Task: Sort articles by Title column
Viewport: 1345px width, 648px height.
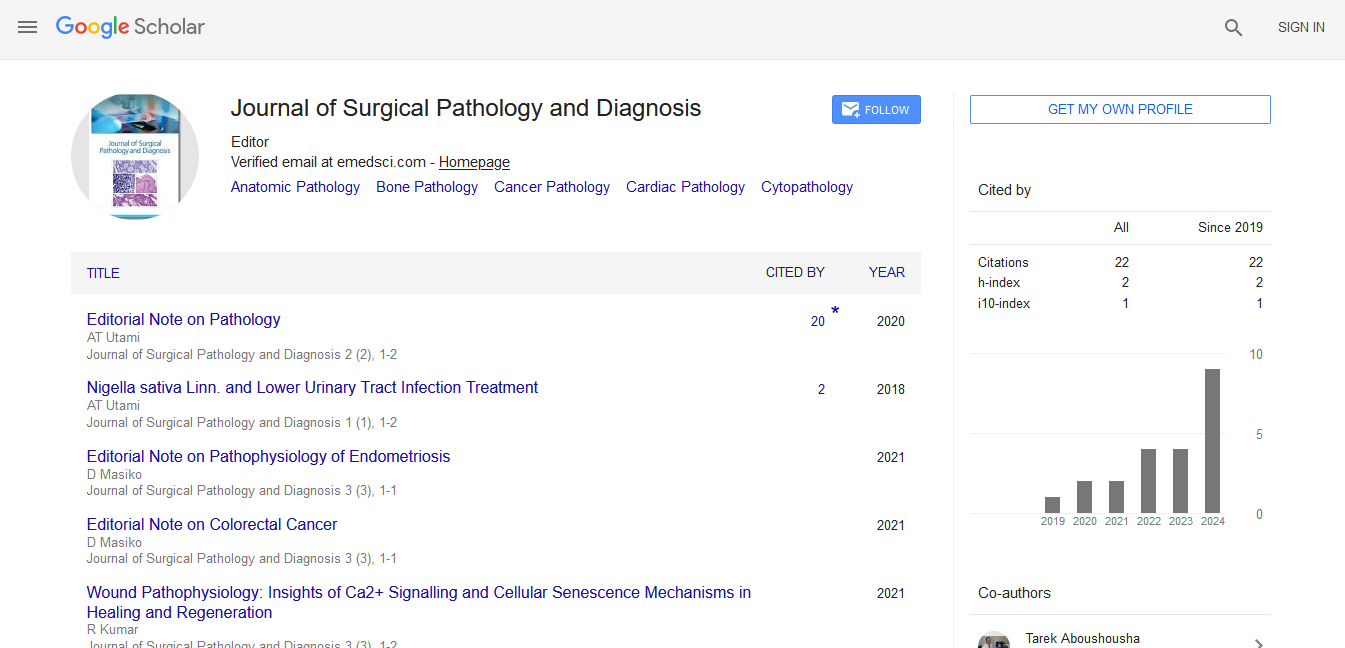Action: pos(103,273)
